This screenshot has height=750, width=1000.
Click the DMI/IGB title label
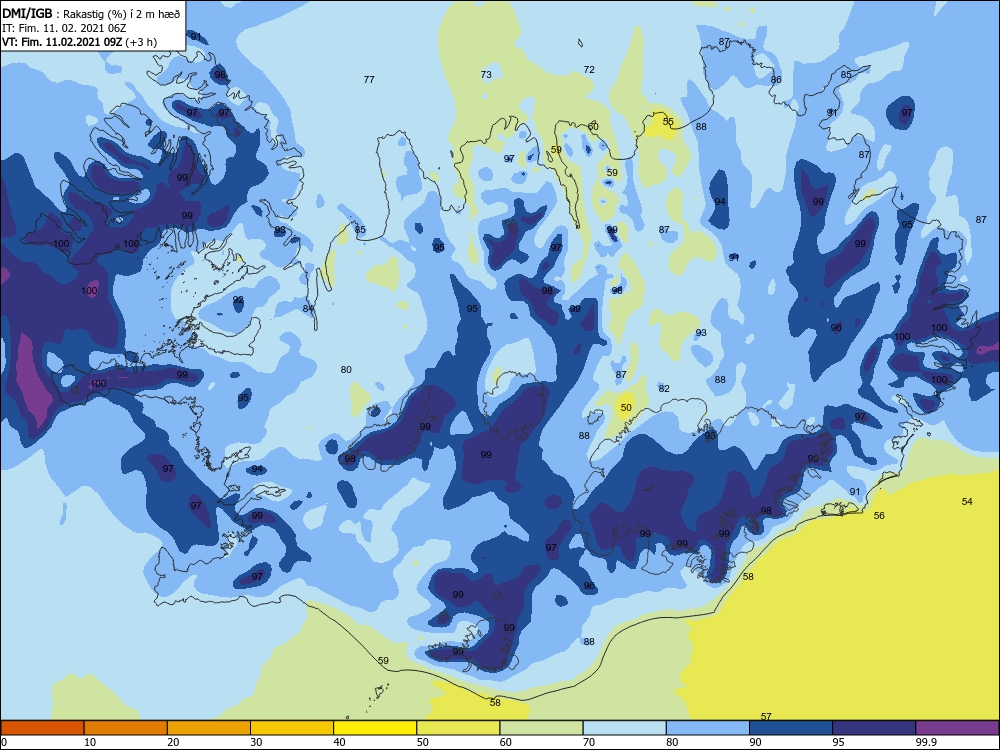click(x=27, y=14)
